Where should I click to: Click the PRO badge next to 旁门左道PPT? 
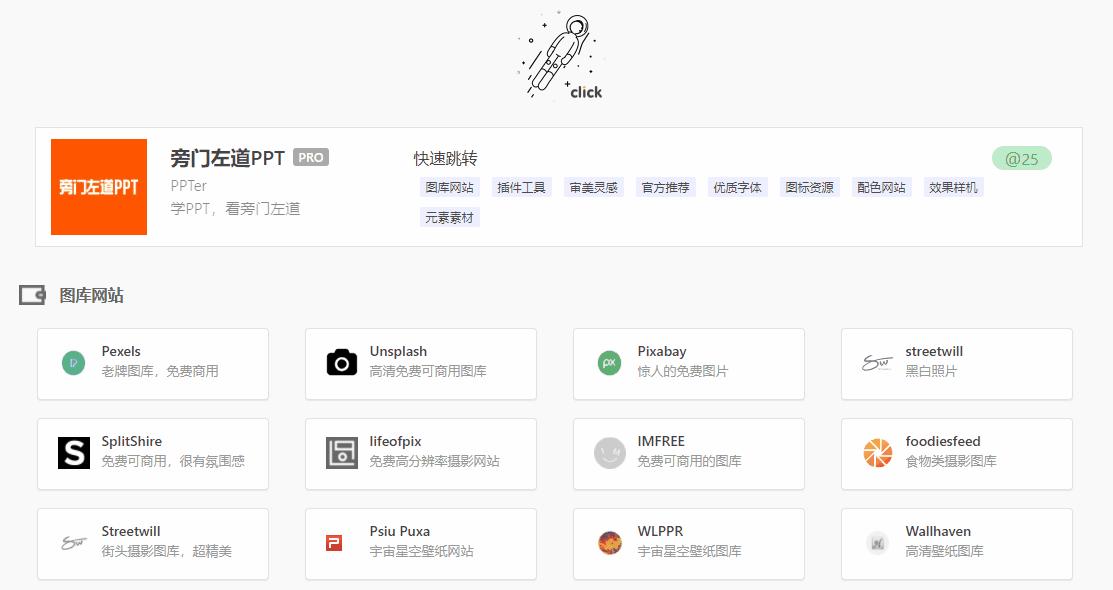(x=310, y=157)
